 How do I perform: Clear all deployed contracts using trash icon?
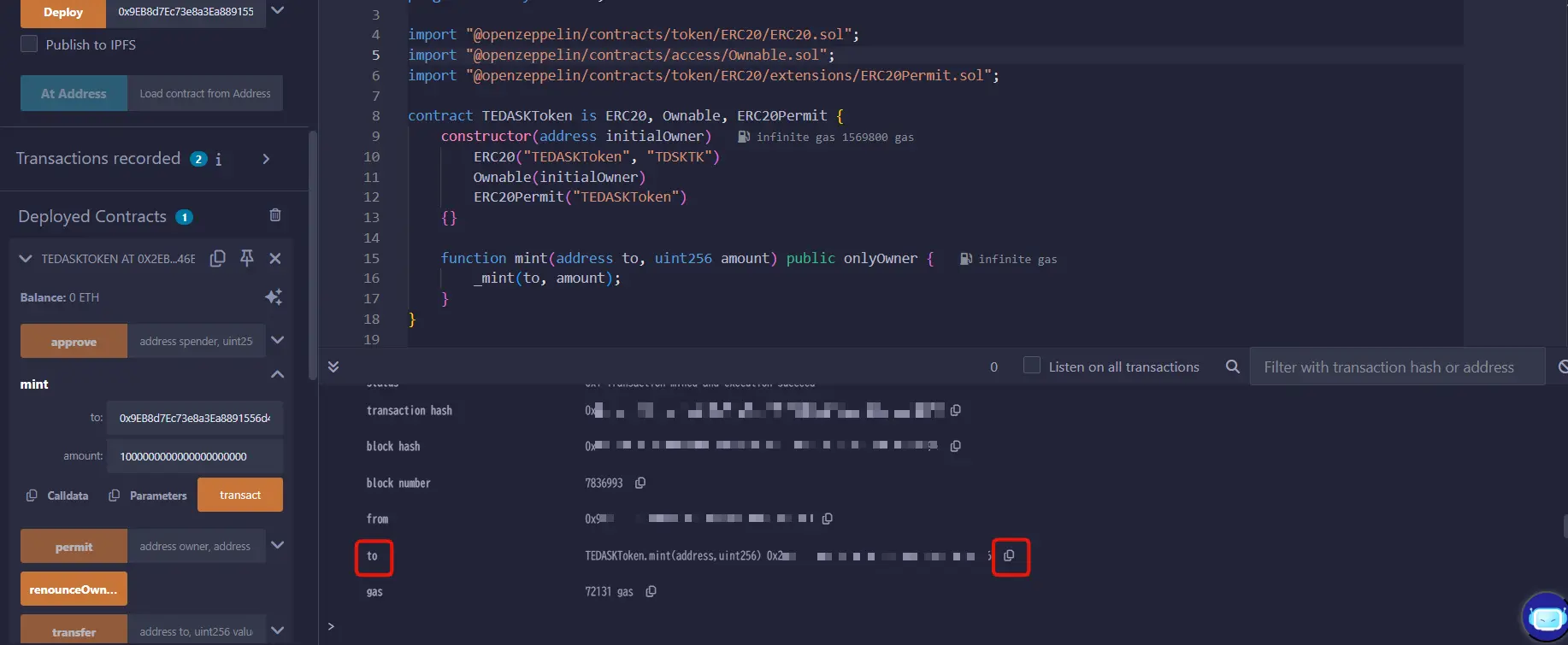point(275,215)
